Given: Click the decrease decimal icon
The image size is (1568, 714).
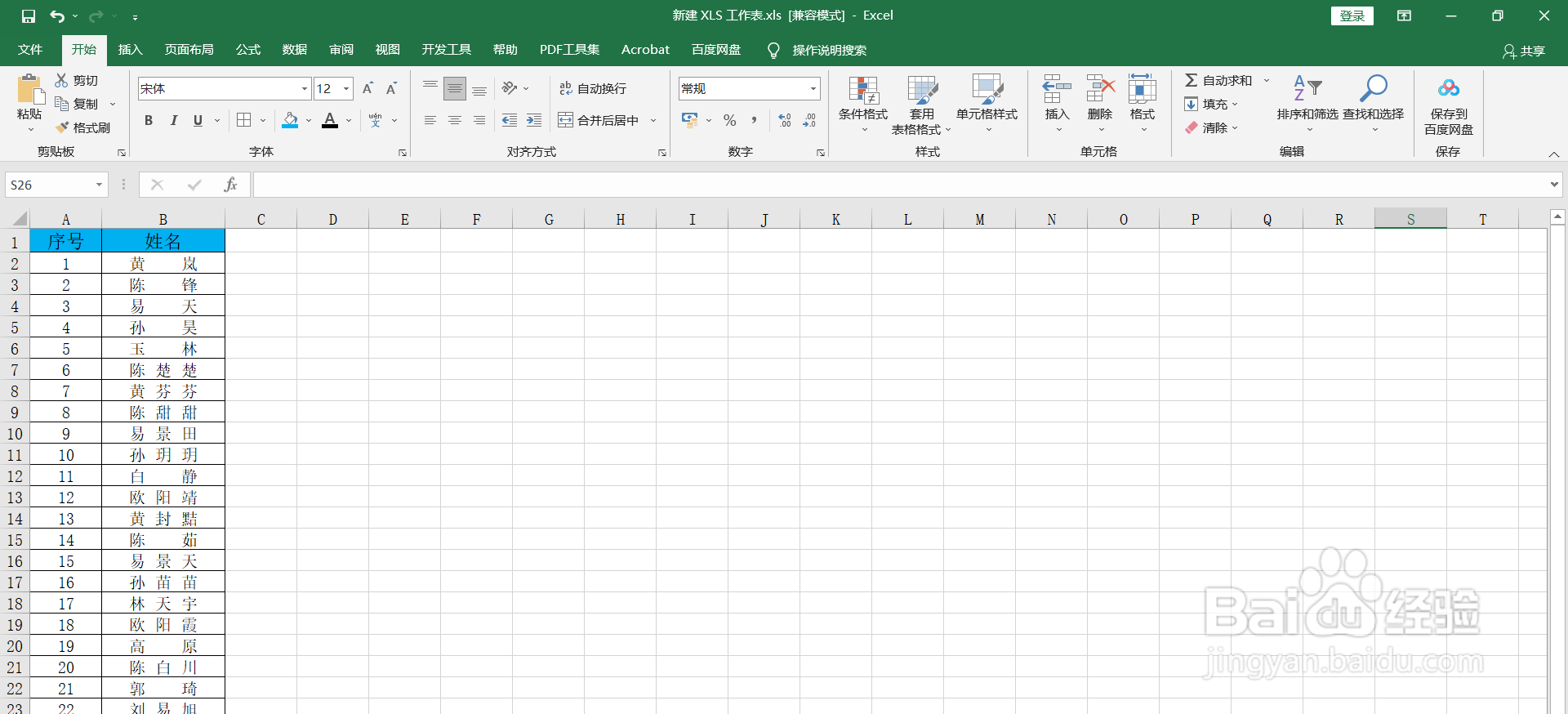Looking at the screenshot, I should (x=808, y=120).
